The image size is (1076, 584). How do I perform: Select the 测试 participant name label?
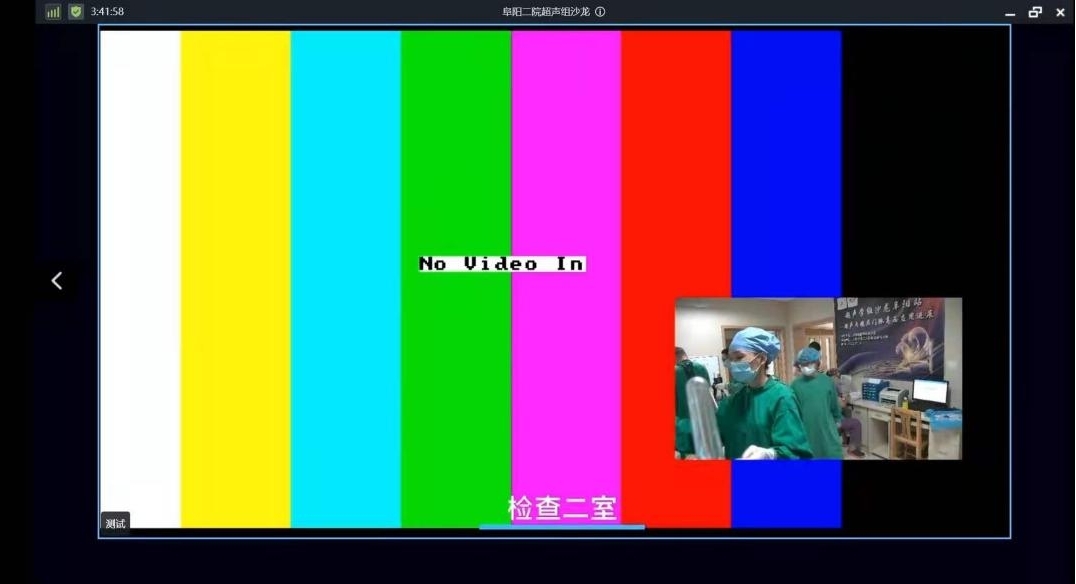click(x=115, y=523)
